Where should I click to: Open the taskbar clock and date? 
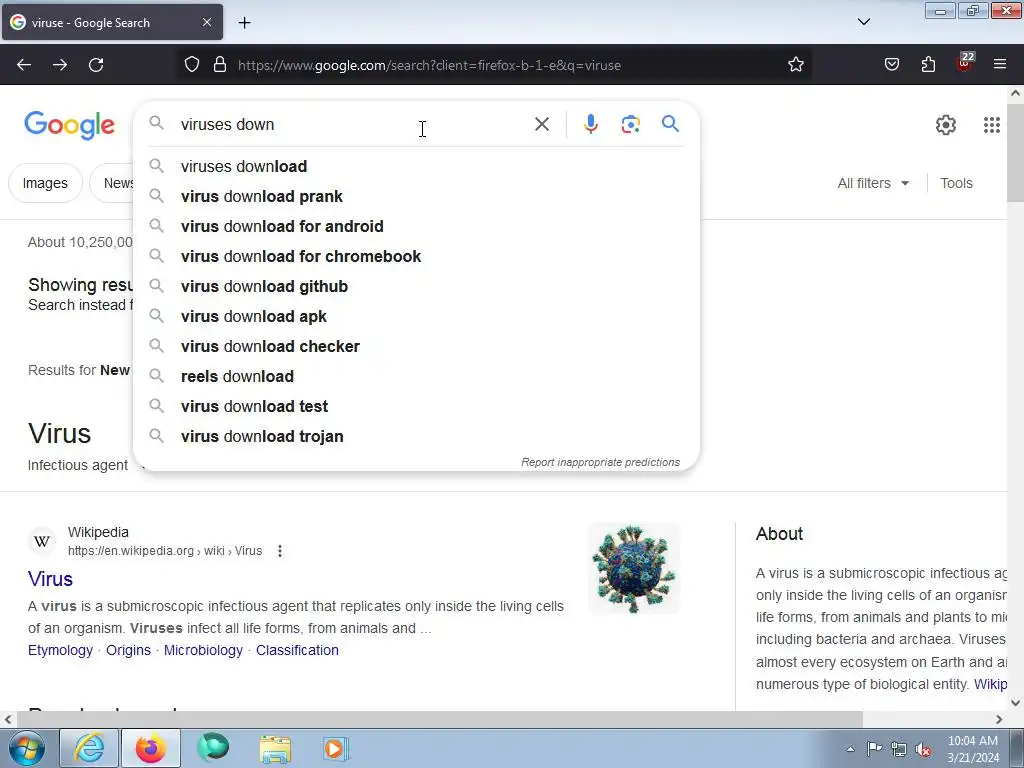[973, 749]
